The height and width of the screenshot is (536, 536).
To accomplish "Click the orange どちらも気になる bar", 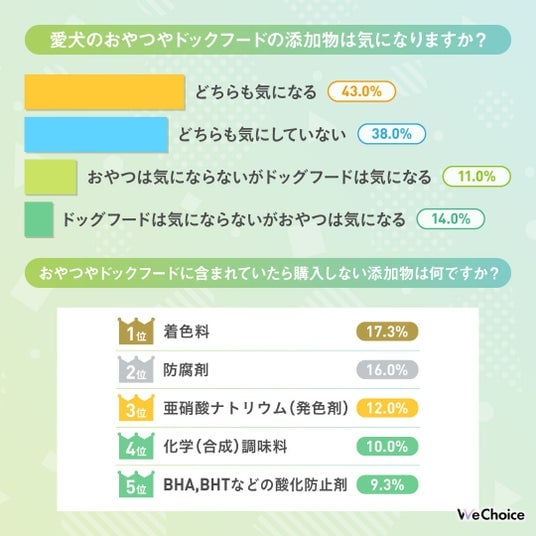I will pyautogui.click(x=105, y=92).
